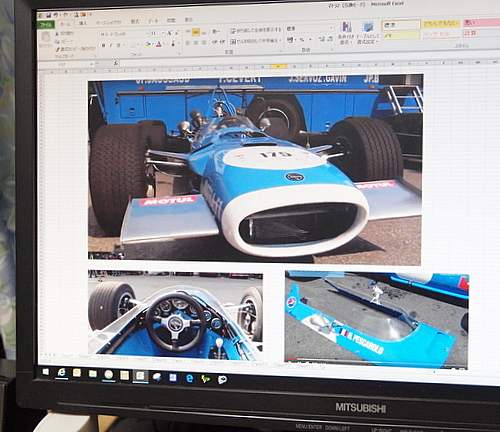Select the メモ Note cell style
This screenshot has height=432, width=500.
click(x=401, y=35)
